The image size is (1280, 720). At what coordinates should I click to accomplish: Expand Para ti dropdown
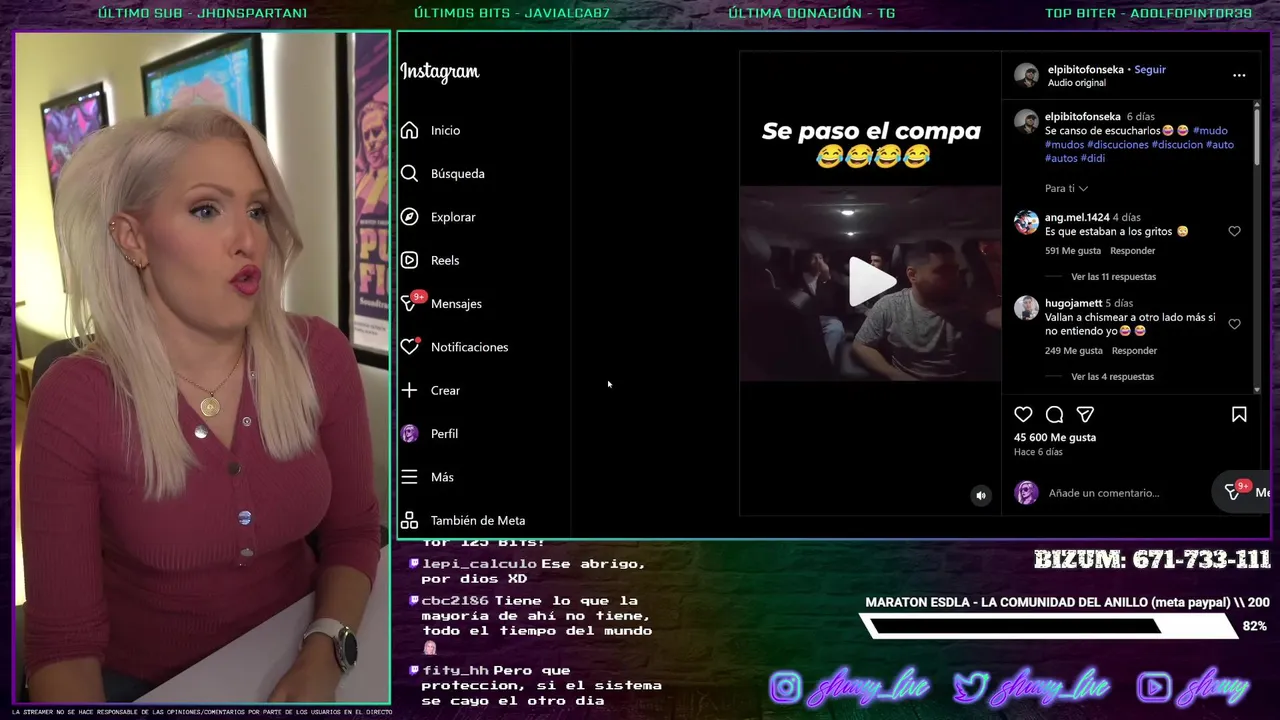pyautogui.click(x=1066, y=188)
